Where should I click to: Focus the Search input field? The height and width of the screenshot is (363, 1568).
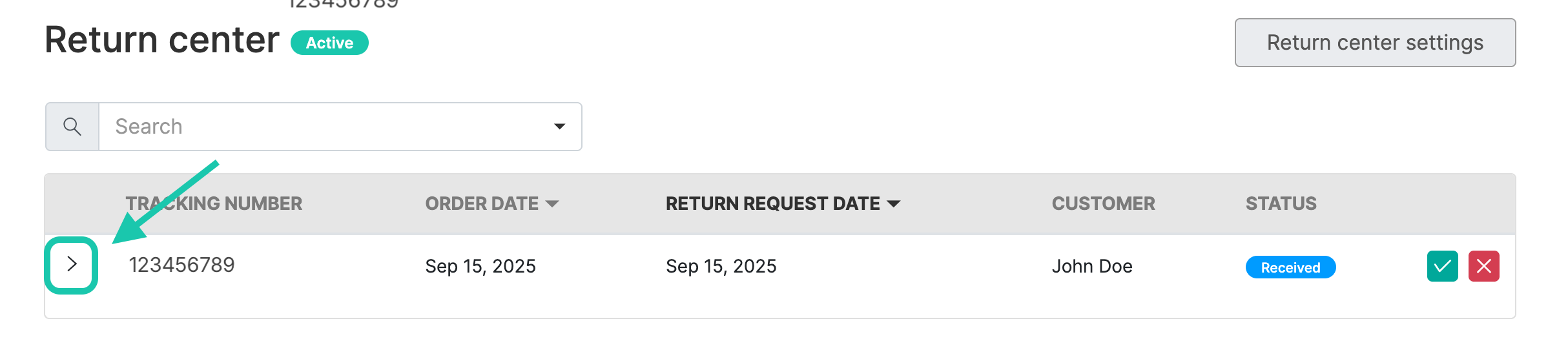tap(323, 127)
